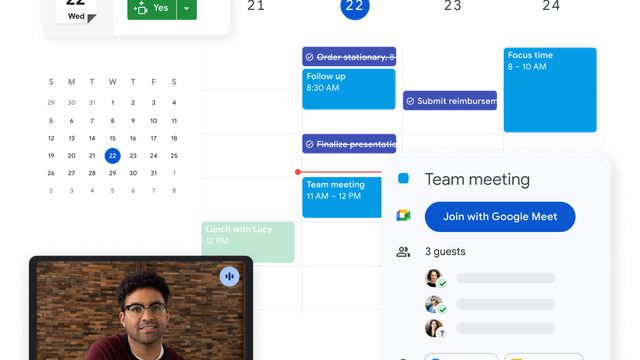Select date 14 in mini calendar
The image size is (640, 360).
coord(92,138)
